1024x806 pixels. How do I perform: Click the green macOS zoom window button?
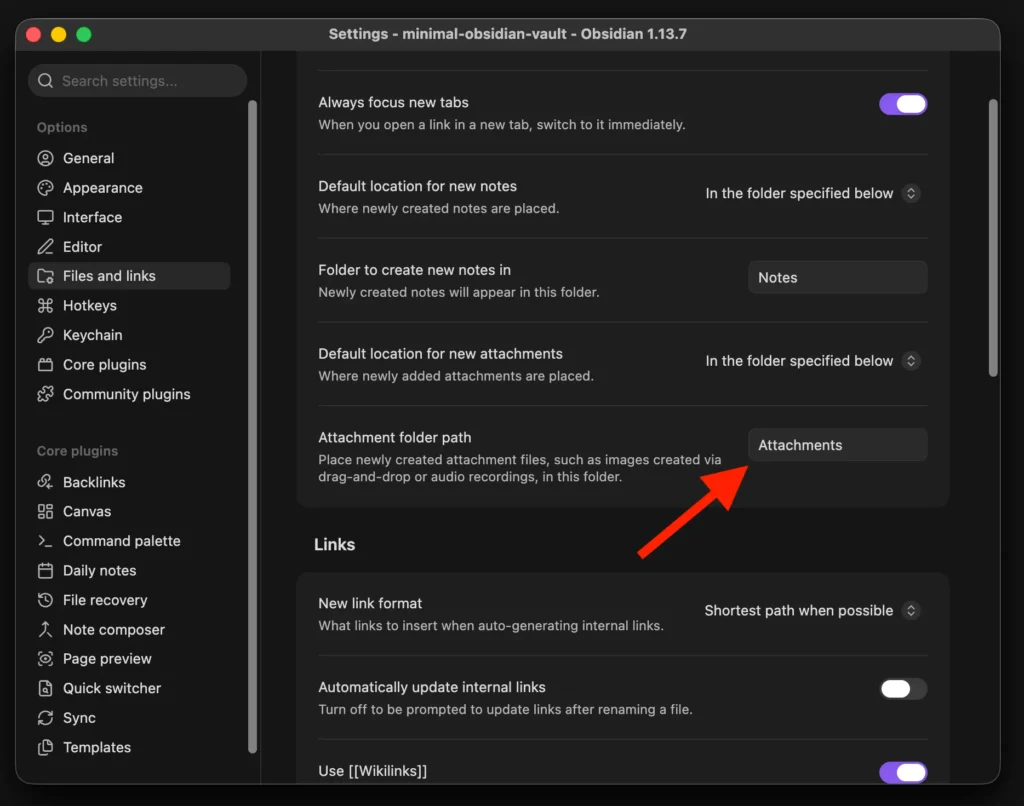84,35
